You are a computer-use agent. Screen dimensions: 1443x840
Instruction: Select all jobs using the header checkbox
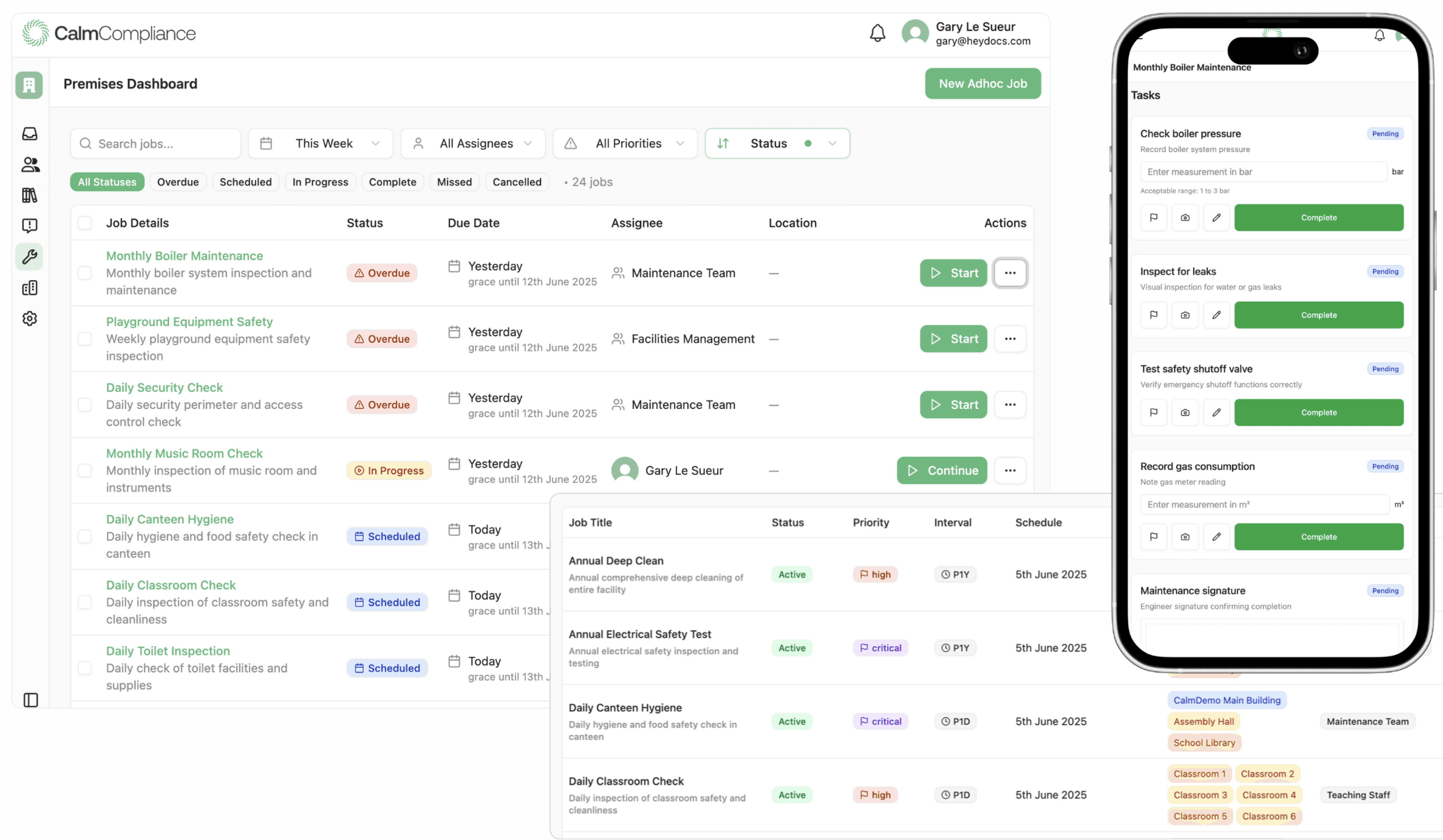(85, 223)
